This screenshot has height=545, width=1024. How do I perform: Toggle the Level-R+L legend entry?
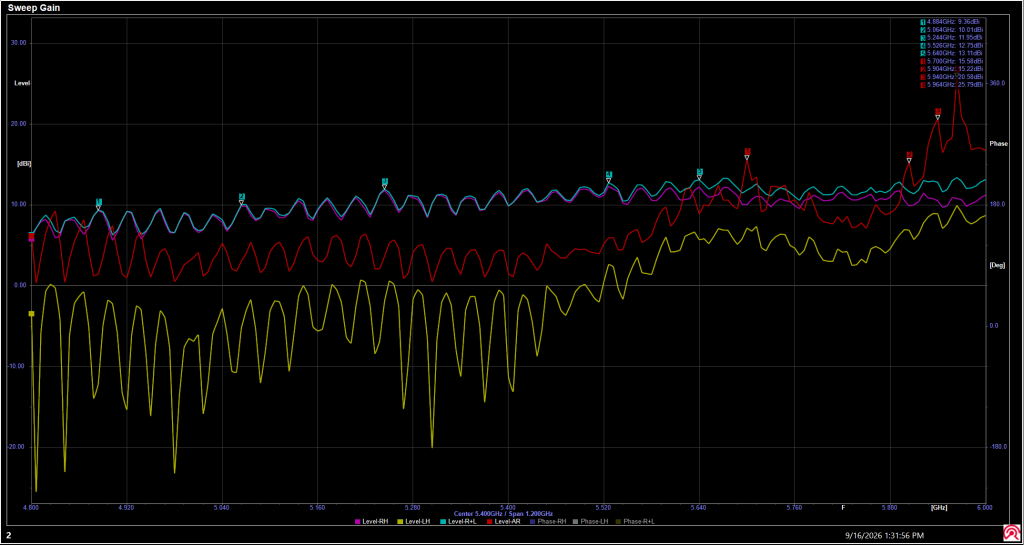pos(460,522)
